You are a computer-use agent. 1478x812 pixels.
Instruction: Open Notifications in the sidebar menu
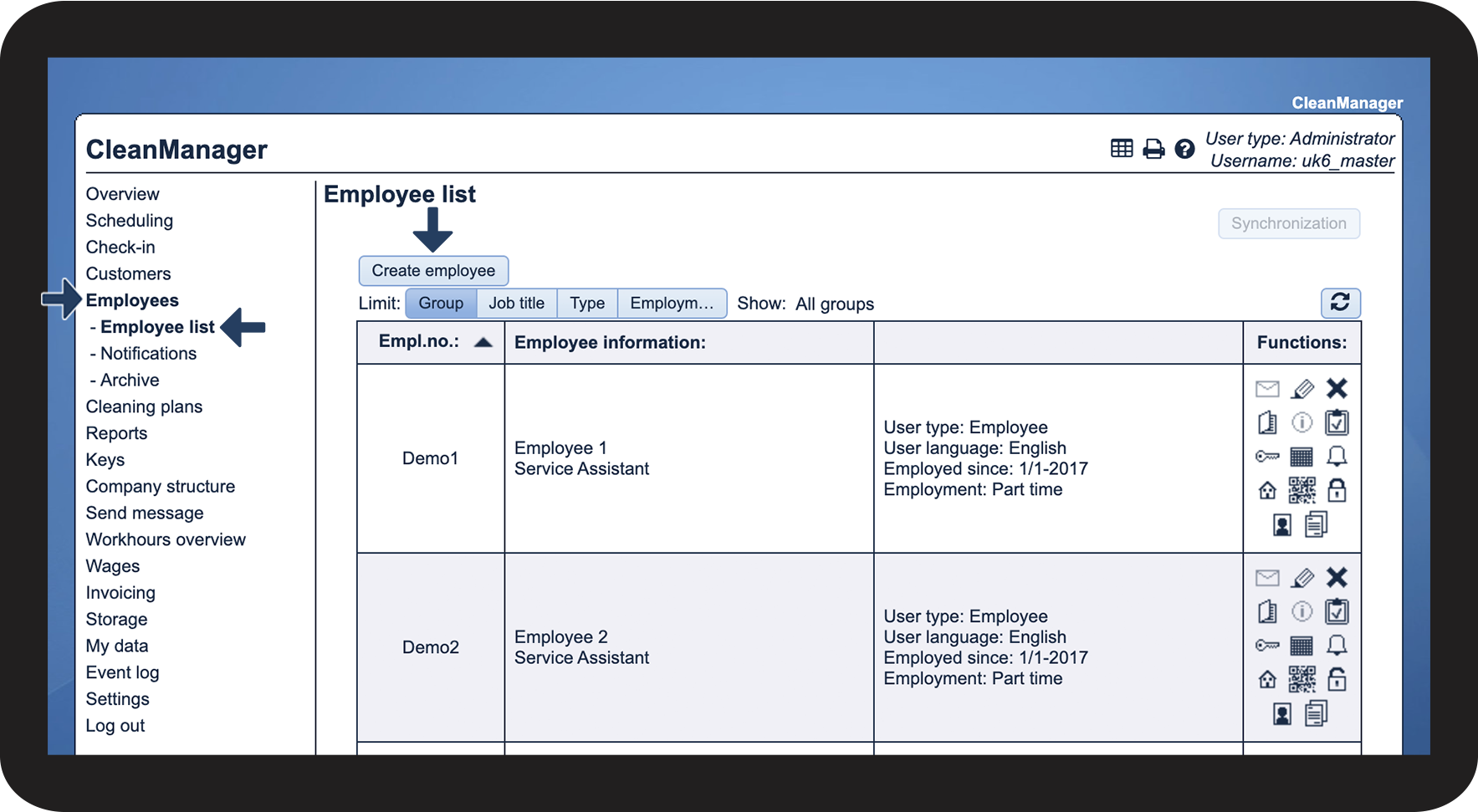click(148, 354)
